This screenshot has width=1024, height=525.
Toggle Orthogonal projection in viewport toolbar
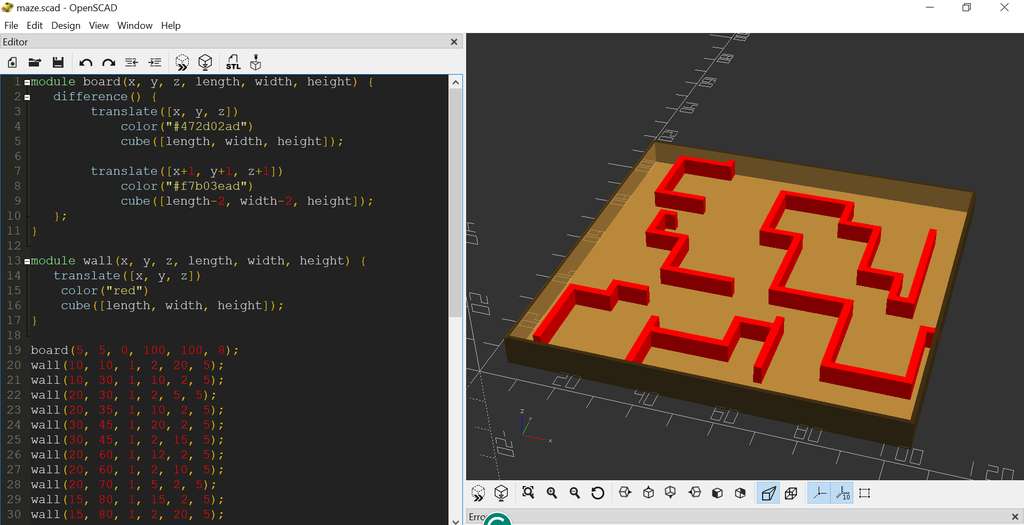pos(791,493)
